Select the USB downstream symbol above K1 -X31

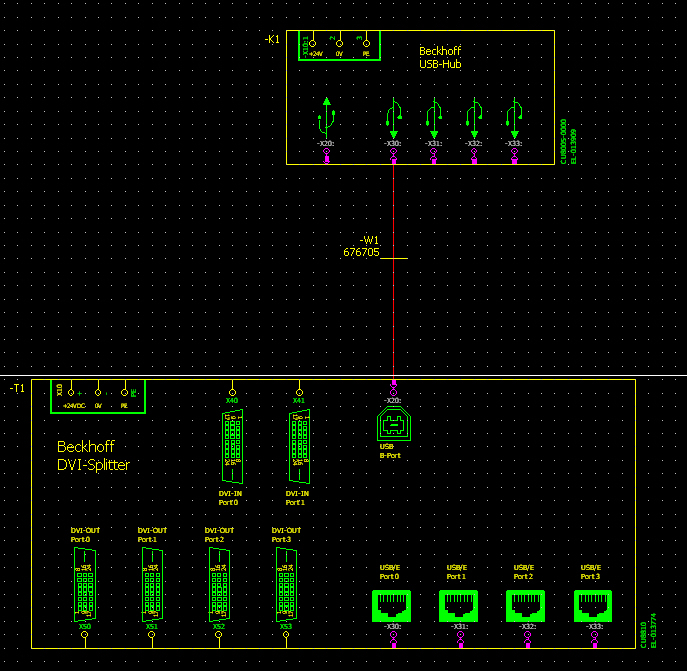tap(434, 117)
